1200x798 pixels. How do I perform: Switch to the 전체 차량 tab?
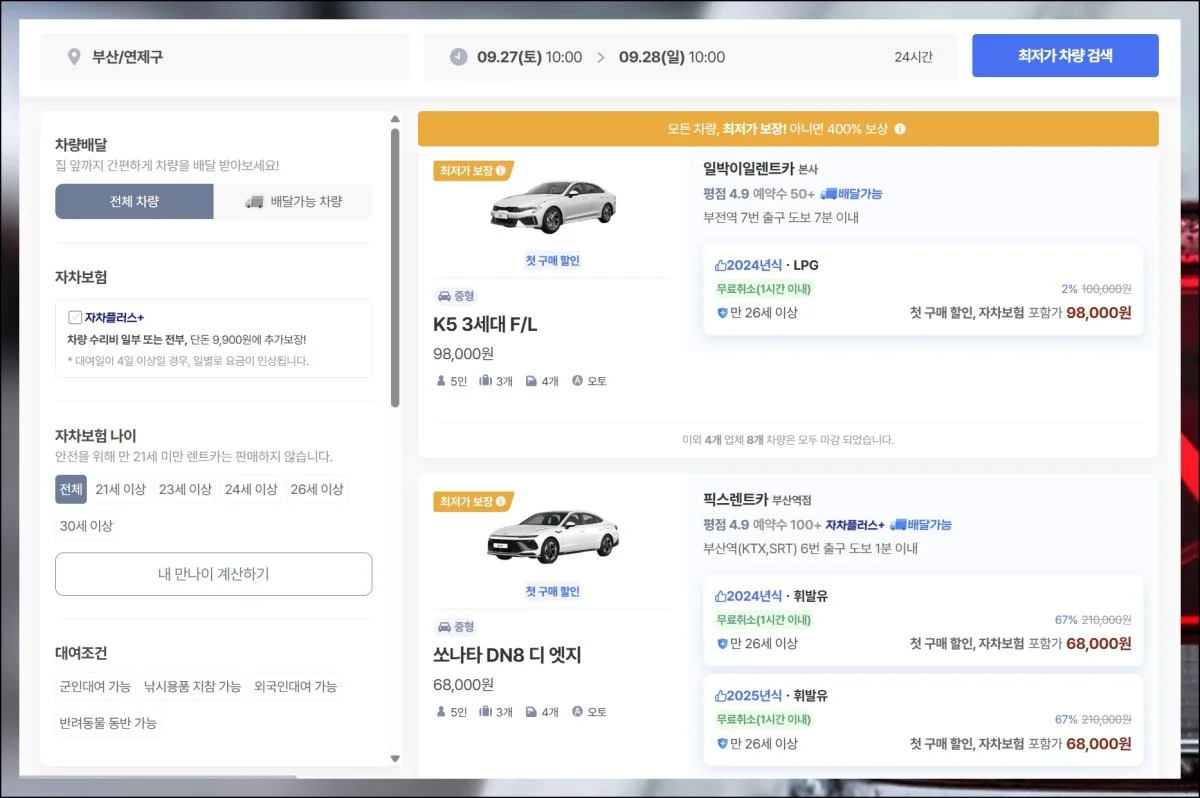[x=134, y=201]
